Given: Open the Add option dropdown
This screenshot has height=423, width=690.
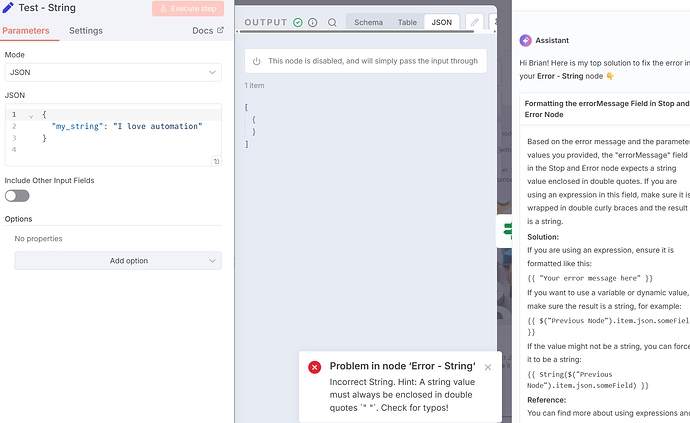Looking at the screenshot, I should tap(118, 261).
